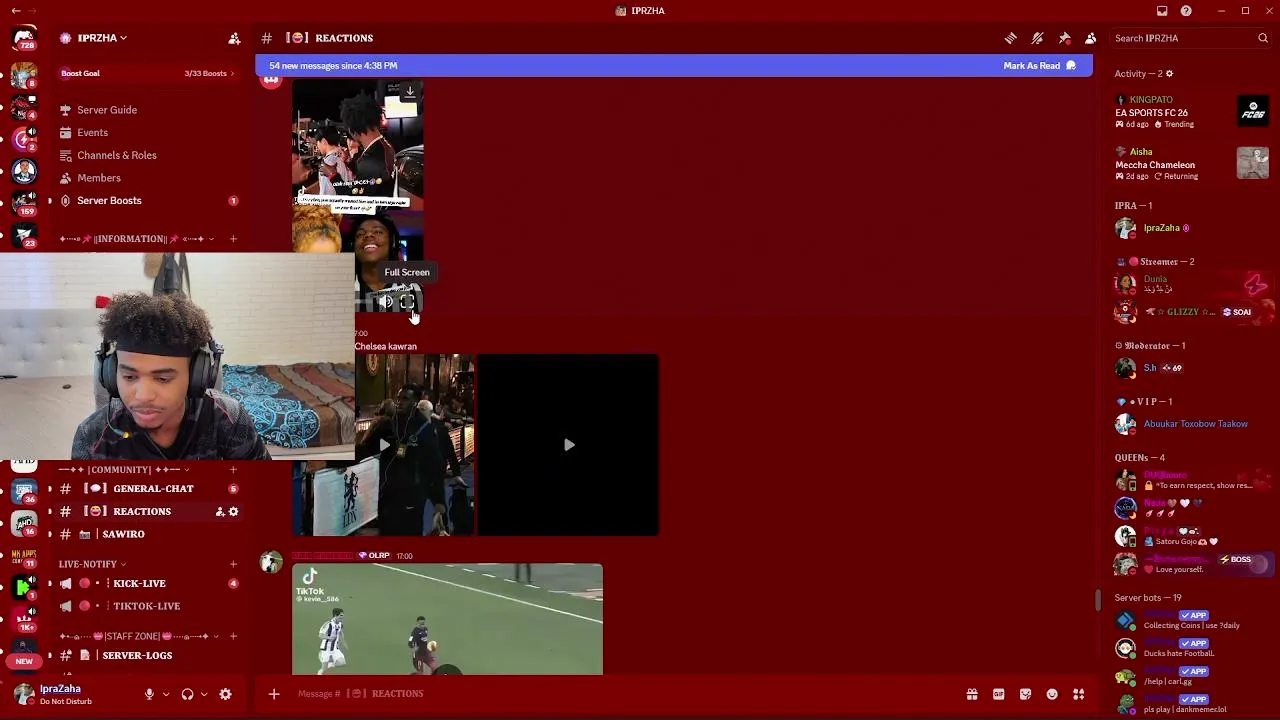This screenshot has width=1280, height=720.
Task: Click Mark As Read button
Action: pos(1039,66)
